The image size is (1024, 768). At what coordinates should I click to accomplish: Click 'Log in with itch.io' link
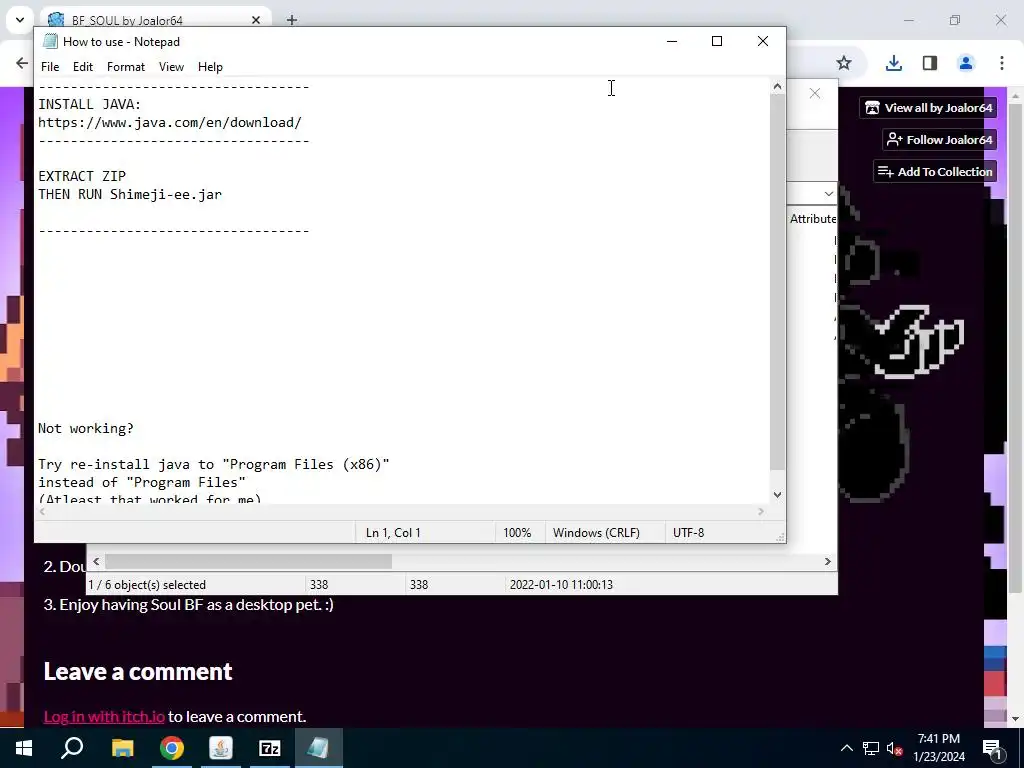[104, 716]
